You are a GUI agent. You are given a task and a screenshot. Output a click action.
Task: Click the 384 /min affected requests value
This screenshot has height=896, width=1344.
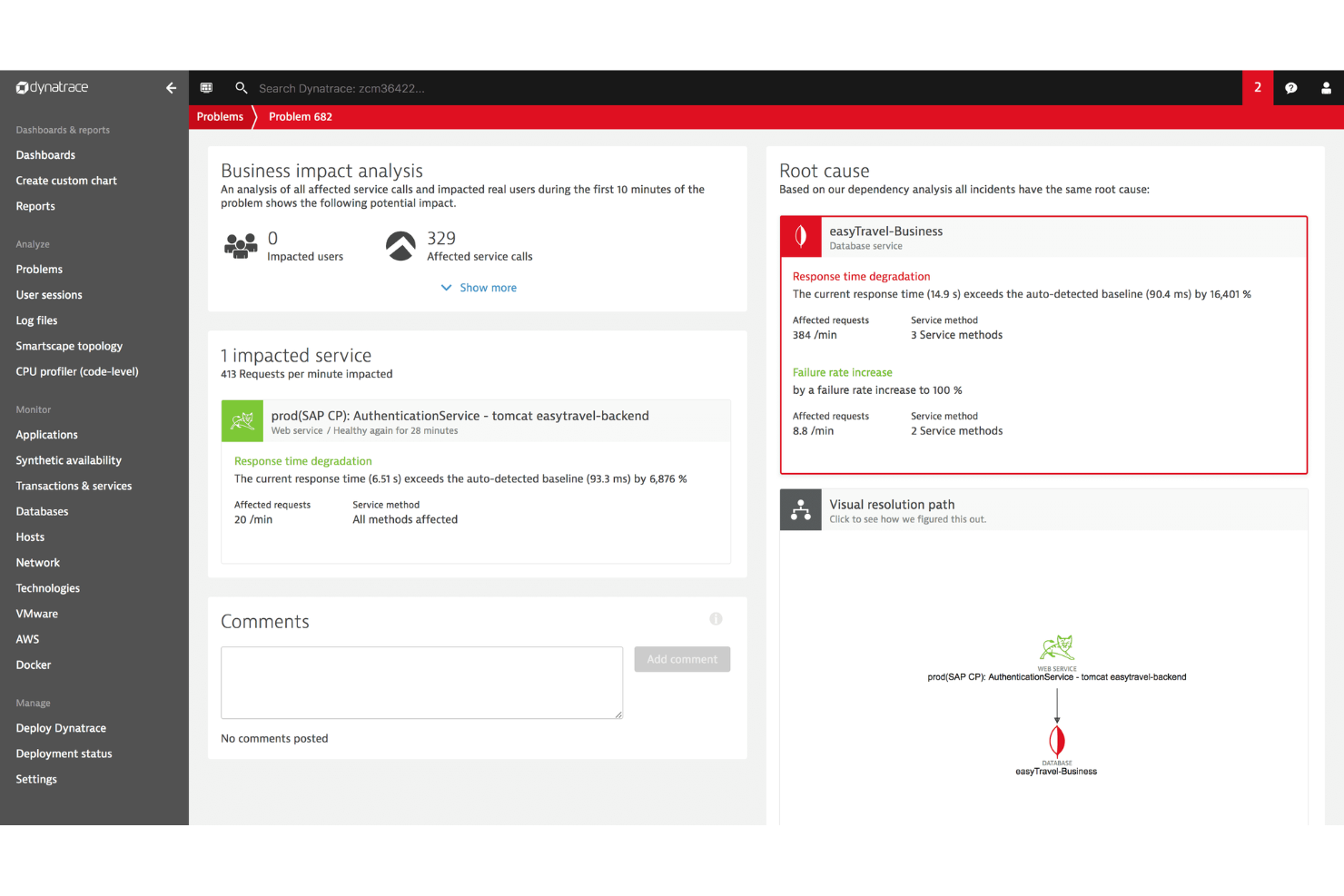point(815,335)
